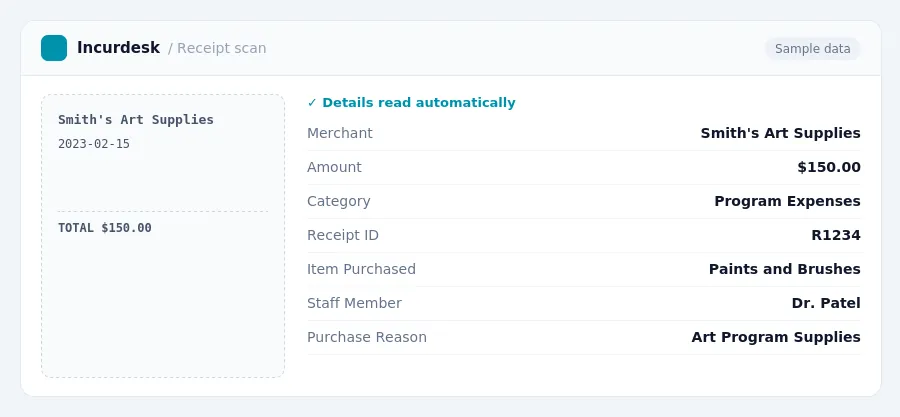Click the Dr. Patel value
The image size is (900, 417).
pos(826,303)
